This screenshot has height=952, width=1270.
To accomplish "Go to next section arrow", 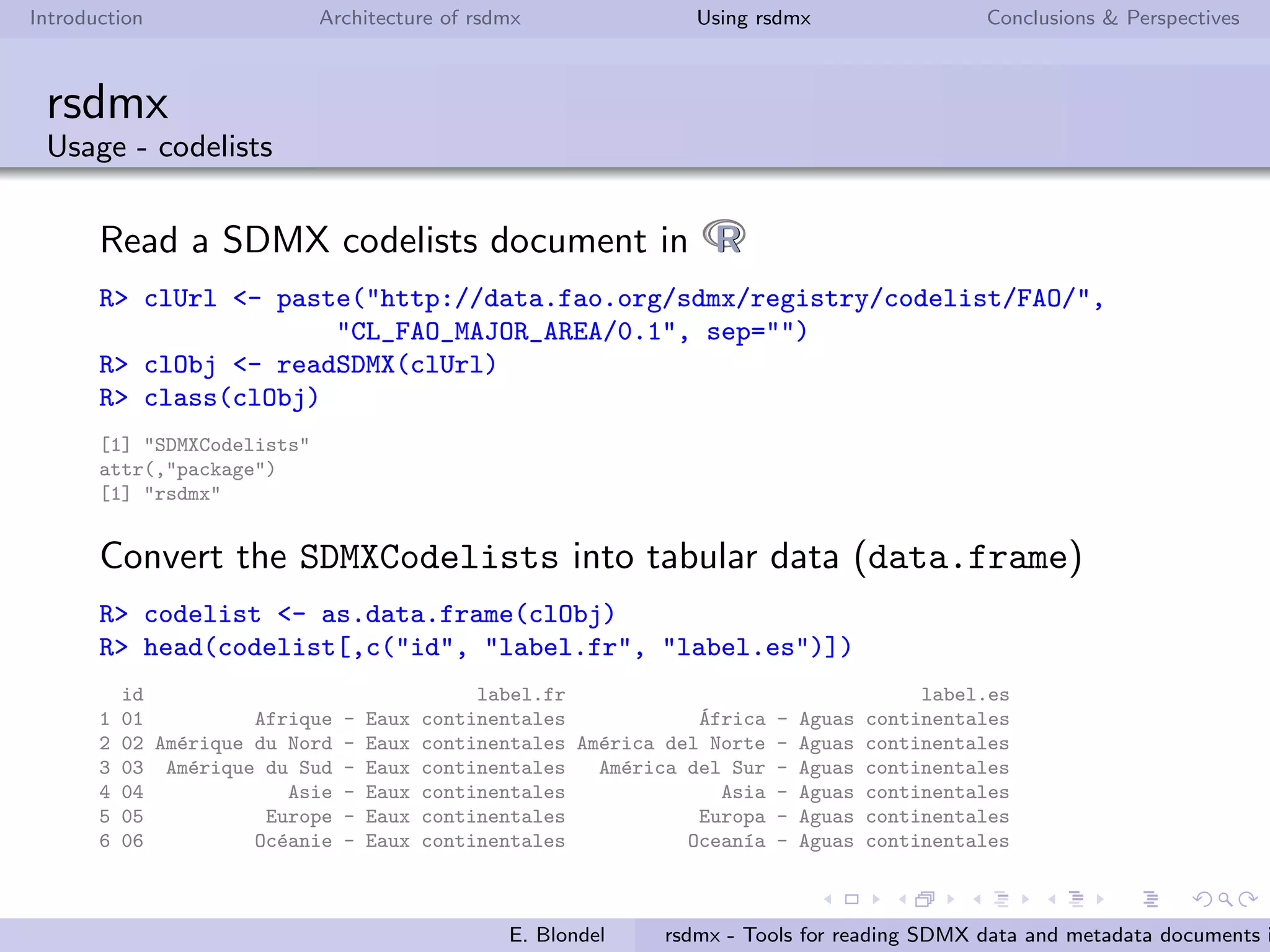I will pyautogui.click(x=1100, y=899).
